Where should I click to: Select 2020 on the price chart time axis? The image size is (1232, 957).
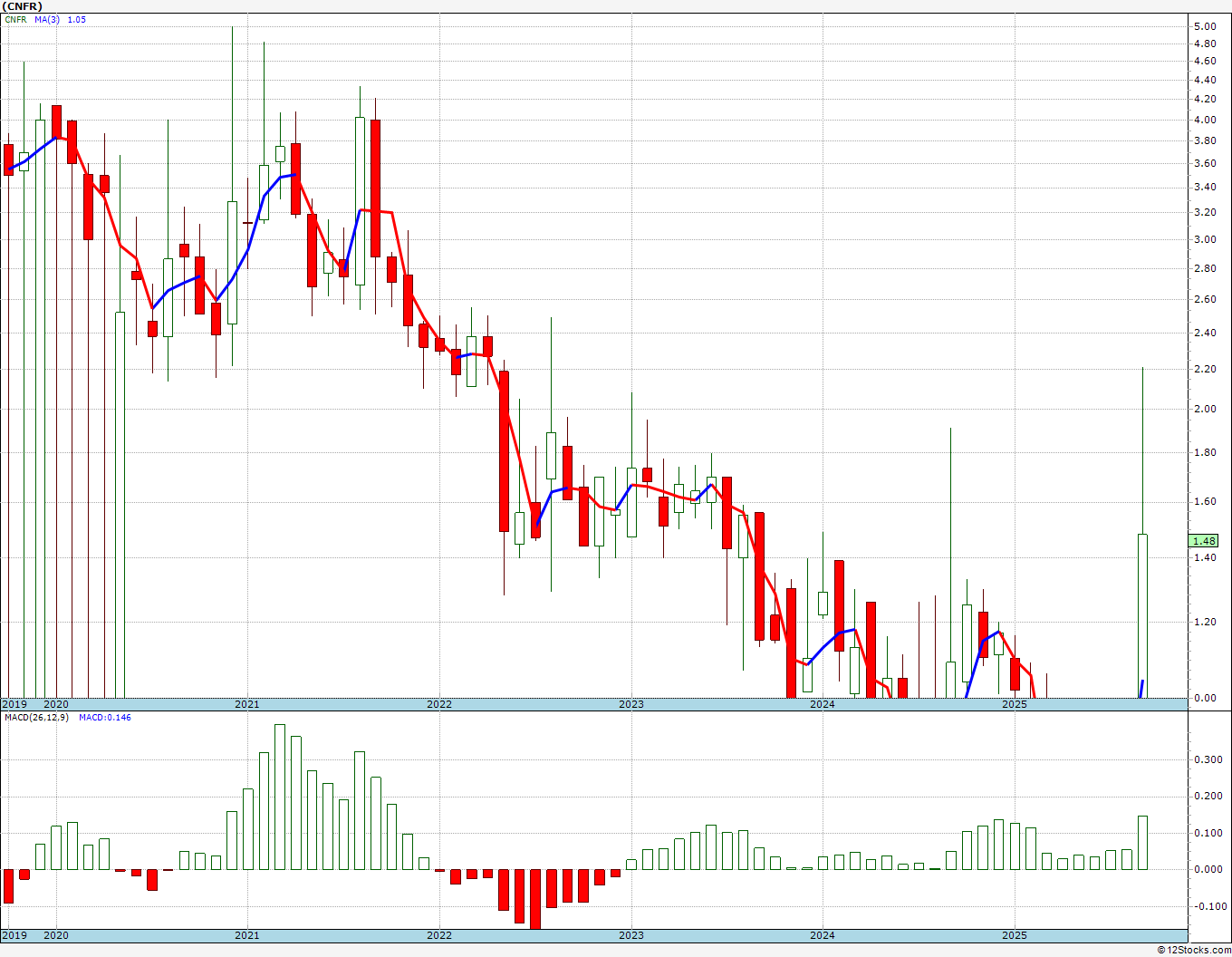pyautogui.click(x=56, y=704)
